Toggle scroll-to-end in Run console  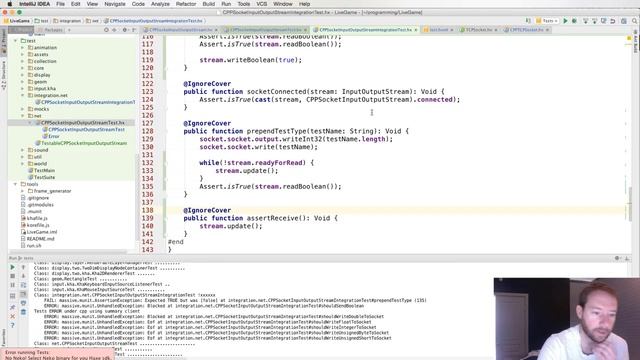[23, 294]
